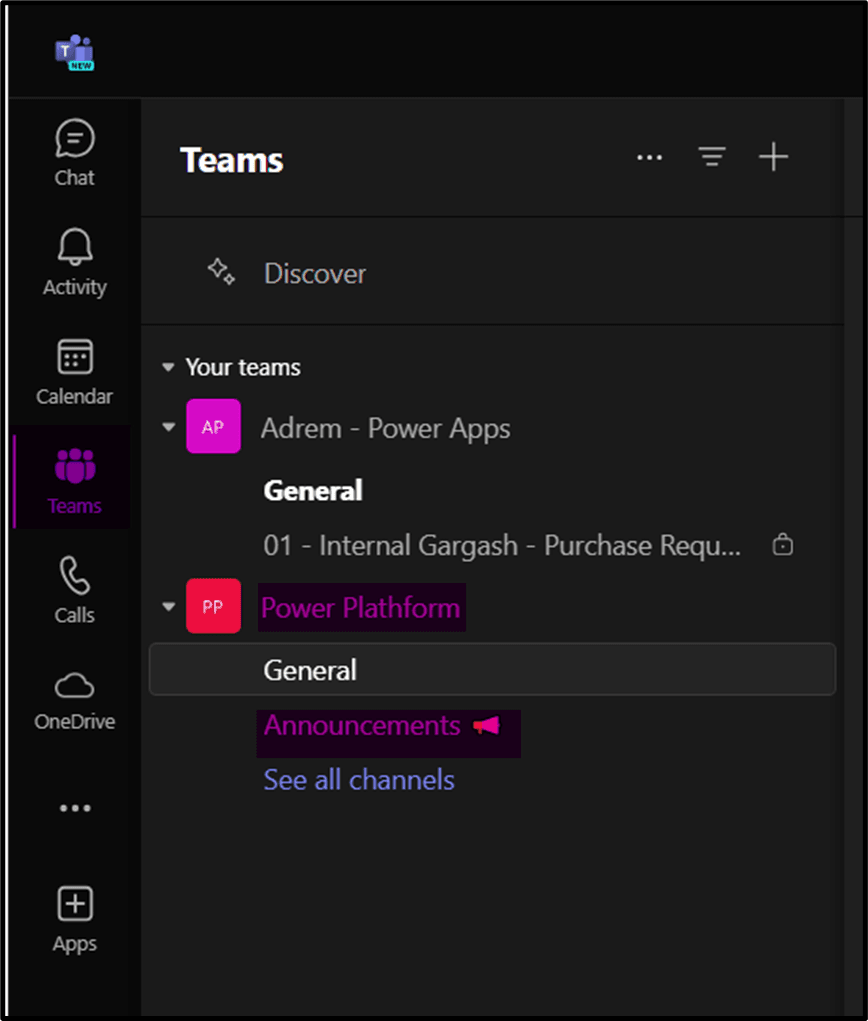Collapse the Power Plathform team
The image size is (868, 1021).
pos(168,607)
